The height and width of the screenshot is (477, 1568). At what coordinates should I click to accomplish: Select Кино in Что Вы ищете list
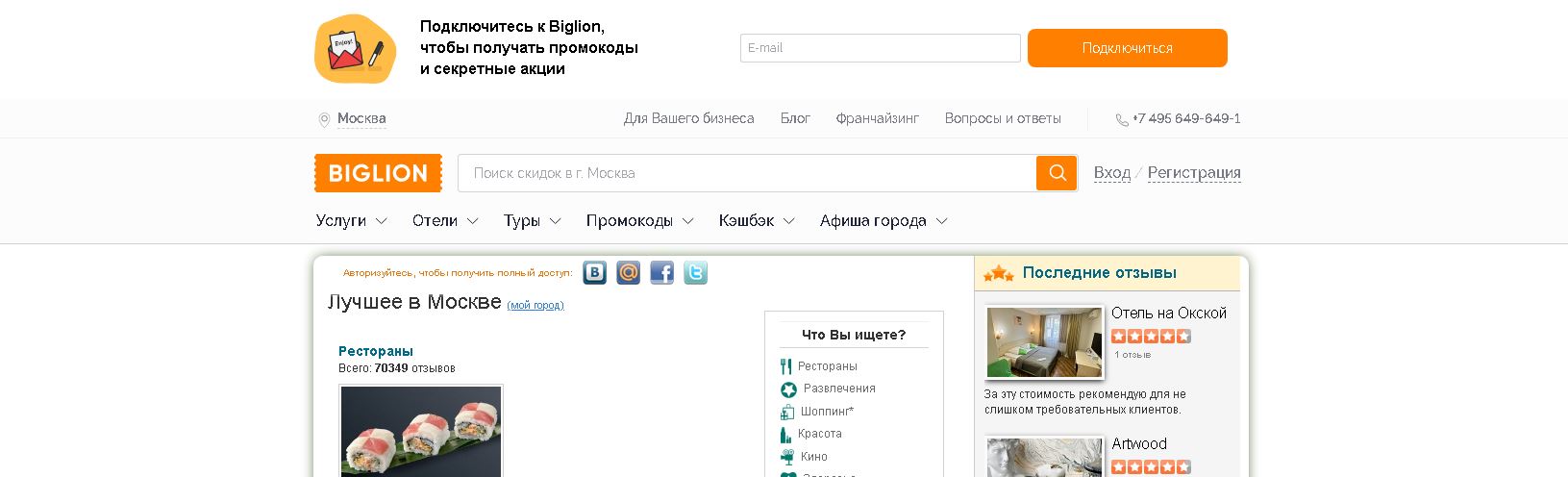click(813, 457)
